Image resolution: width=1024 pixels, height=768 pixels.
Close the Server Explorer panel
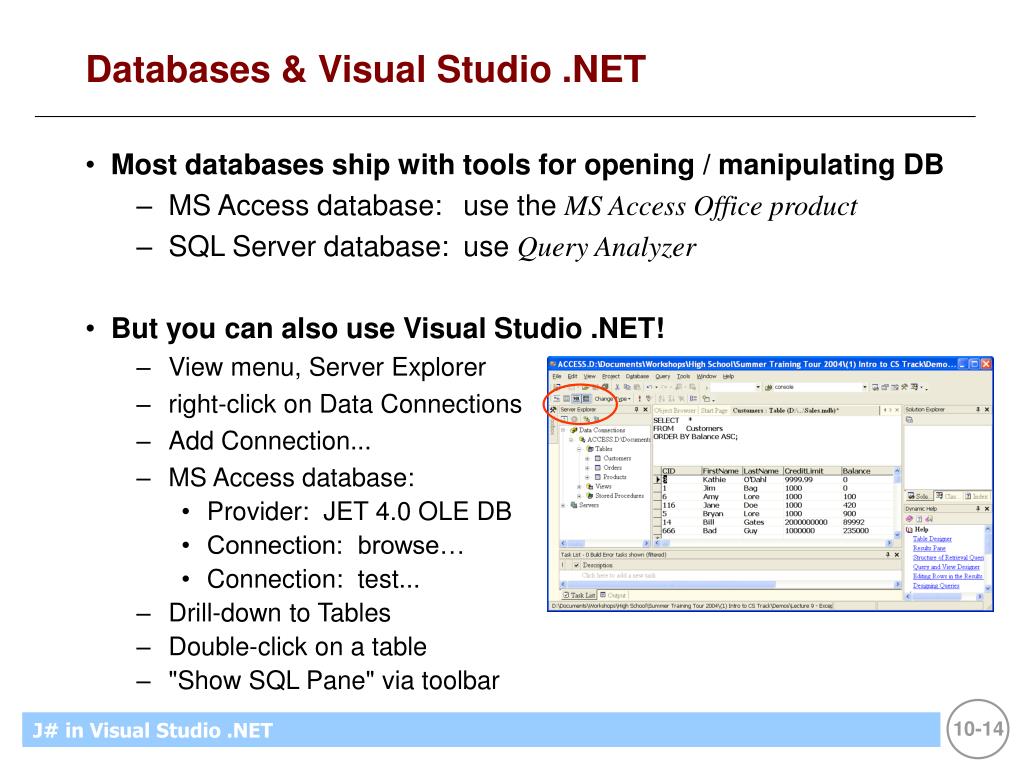(645, 409)
